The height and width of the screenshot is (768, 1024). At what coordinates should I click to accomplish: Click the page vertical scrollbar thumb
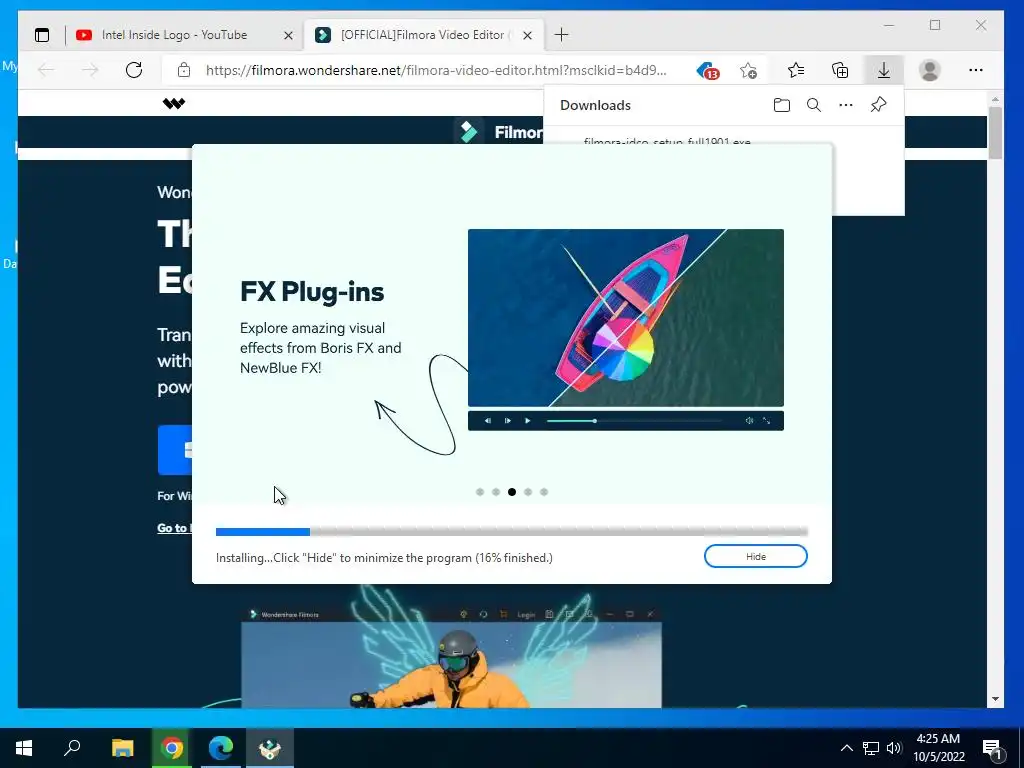[x=995, y=133]
